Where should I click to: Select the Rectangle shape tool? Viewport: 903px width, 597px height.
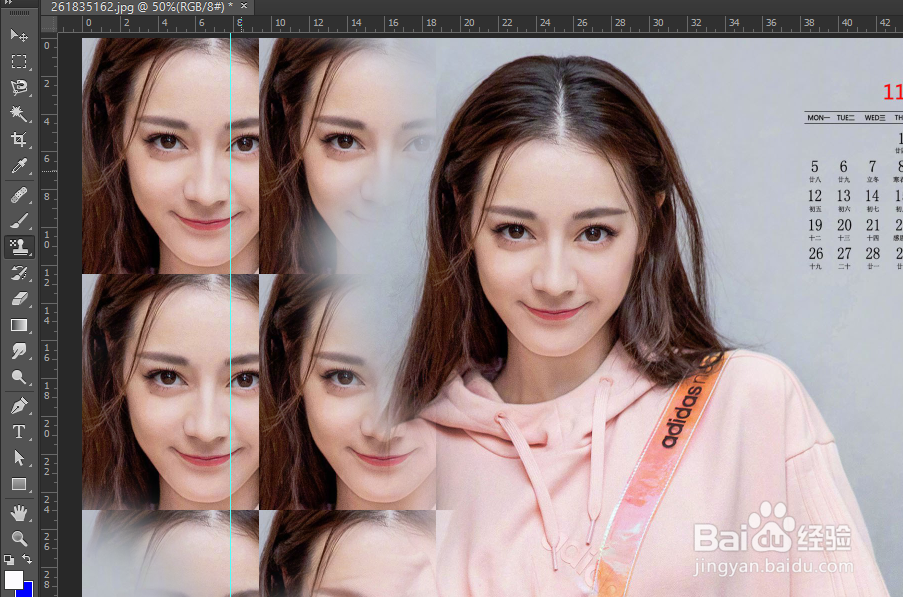point(19,484)
